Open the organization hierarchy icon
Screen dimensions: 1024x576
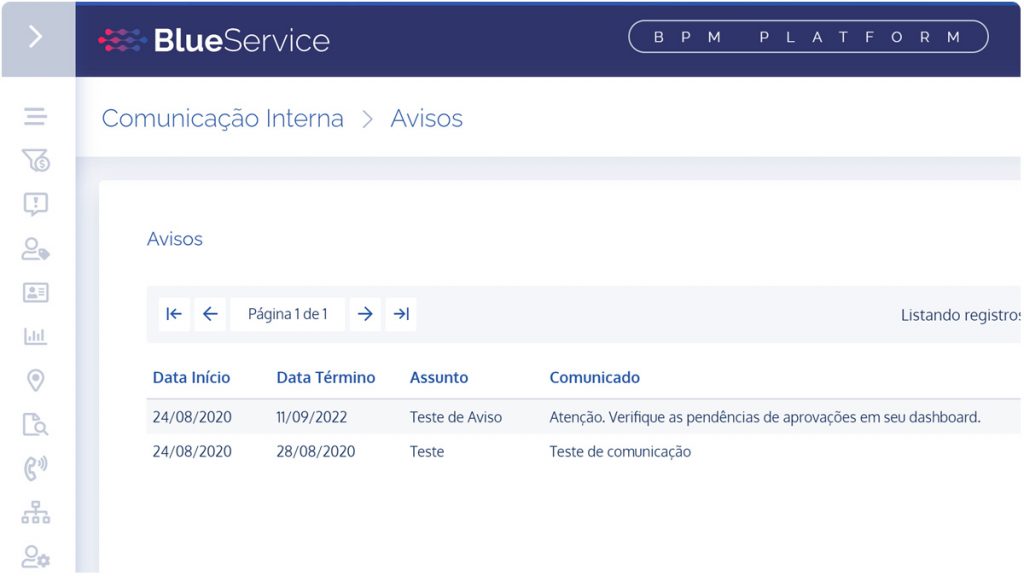pos(36,513)
